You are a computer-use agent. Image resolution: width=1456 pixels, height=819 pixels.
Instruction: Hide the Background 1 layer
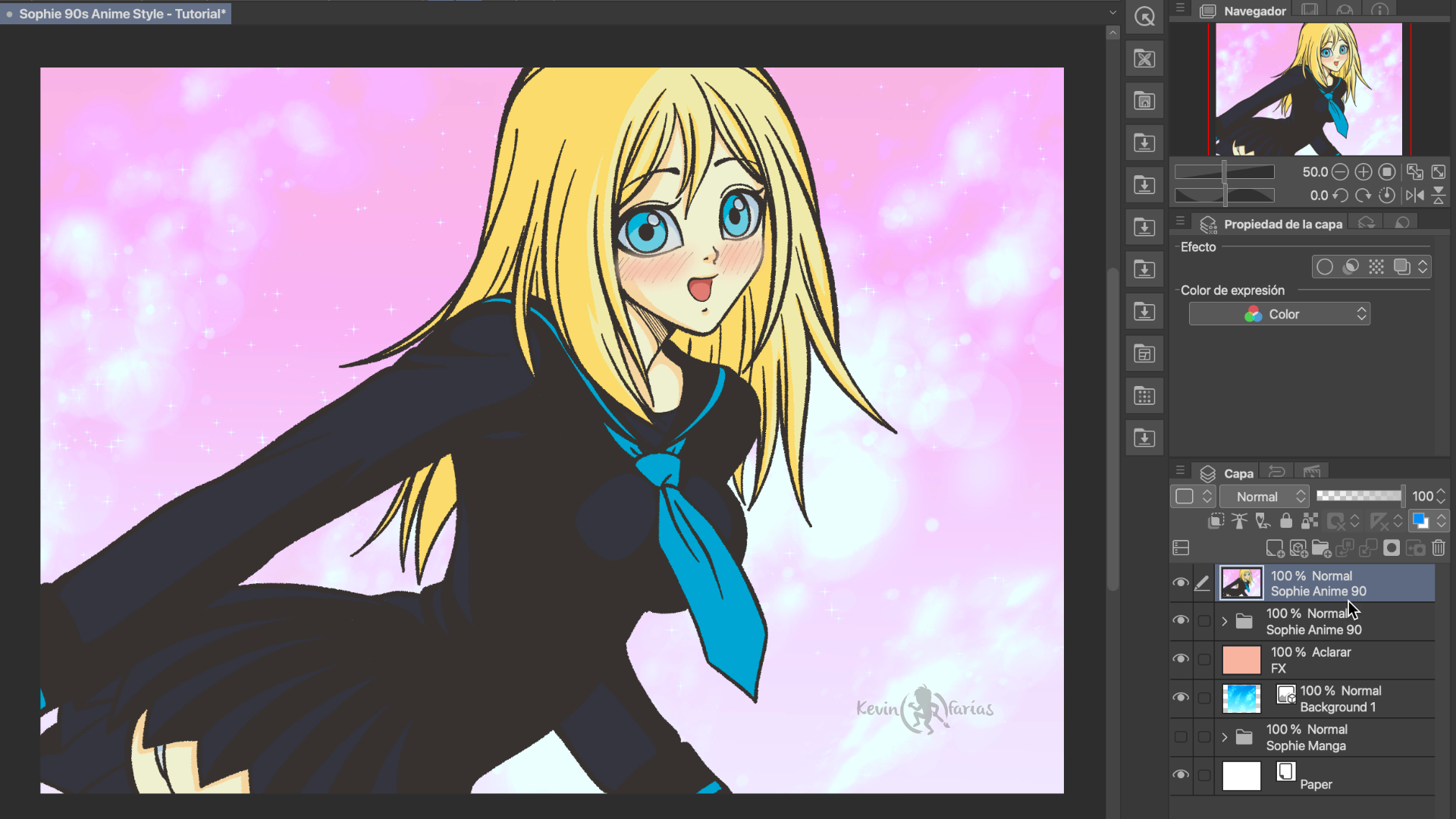pos(1181,697)
